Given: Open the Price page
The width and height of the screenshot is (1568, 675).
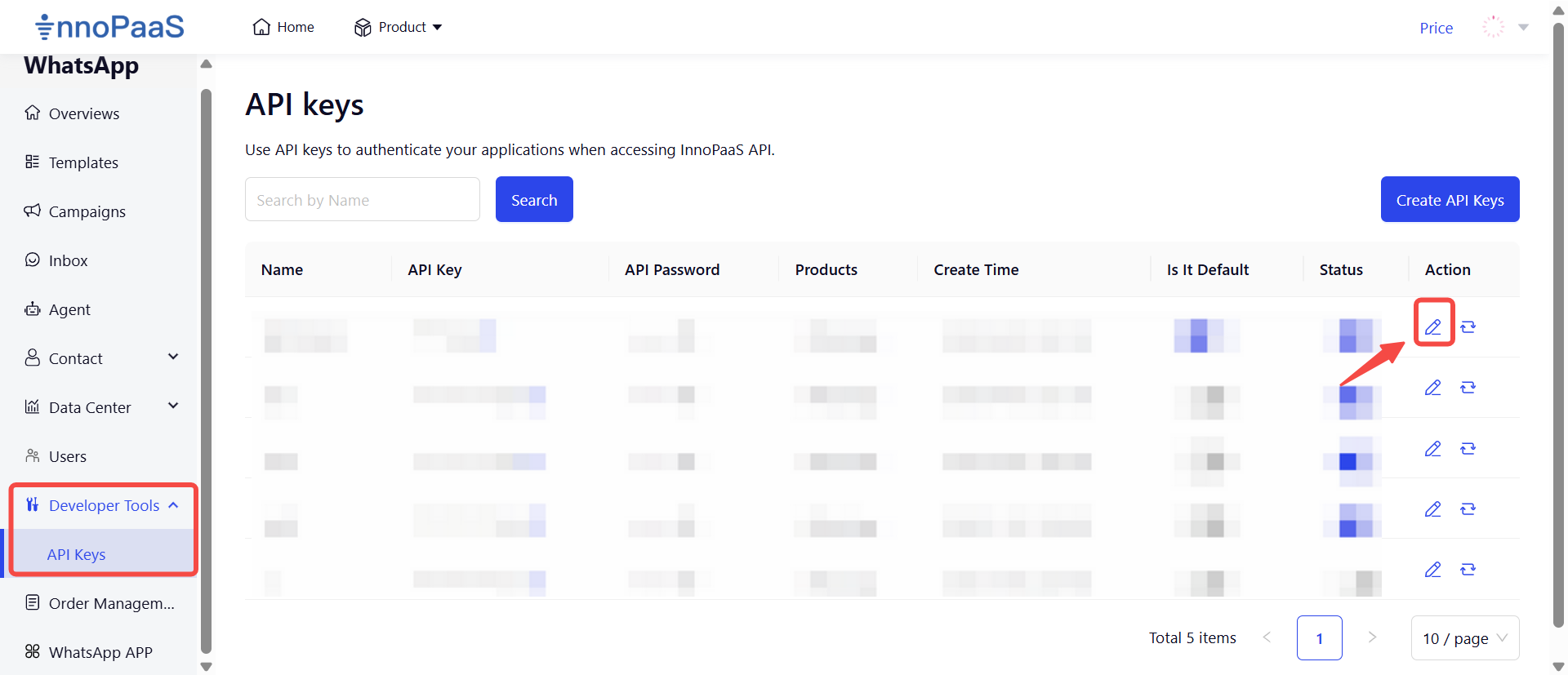Looking at the screenshot, I should pyautogui.click(x=1436, y=28).
